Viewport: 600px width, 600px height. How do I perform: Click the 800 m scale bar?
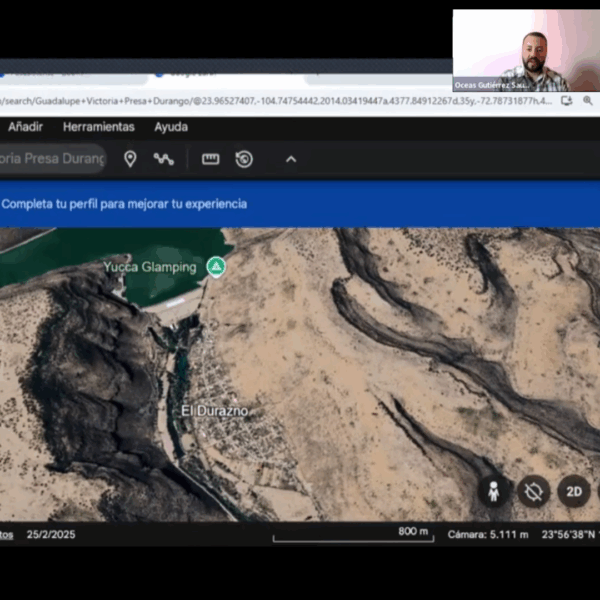click(352, 535)
